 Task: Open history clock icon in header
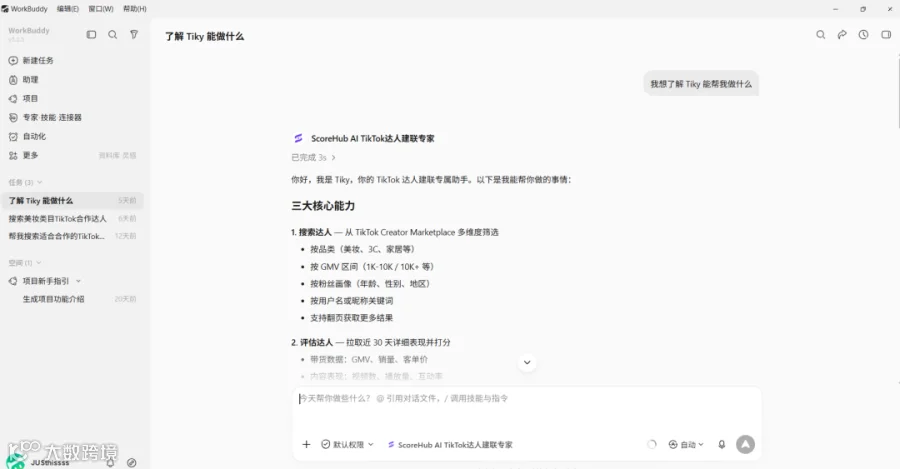(863, 34)
